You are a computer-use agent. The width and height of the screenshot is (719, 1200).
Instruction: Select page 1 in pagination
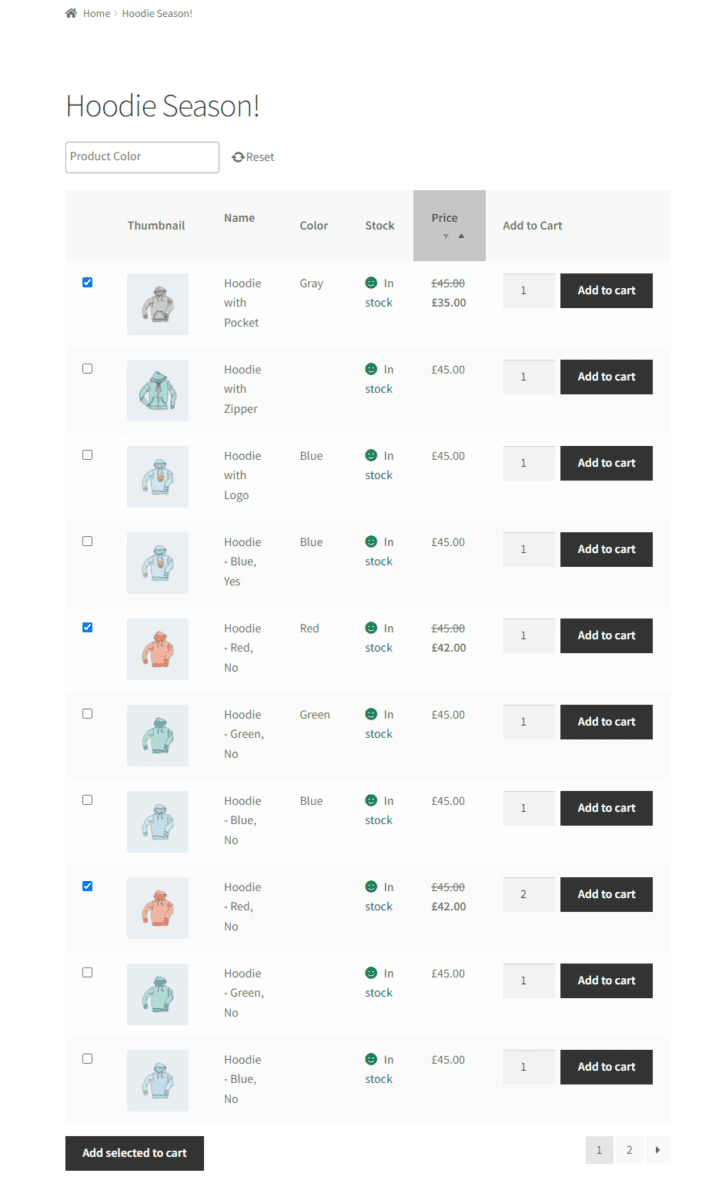pos(599,1150)
